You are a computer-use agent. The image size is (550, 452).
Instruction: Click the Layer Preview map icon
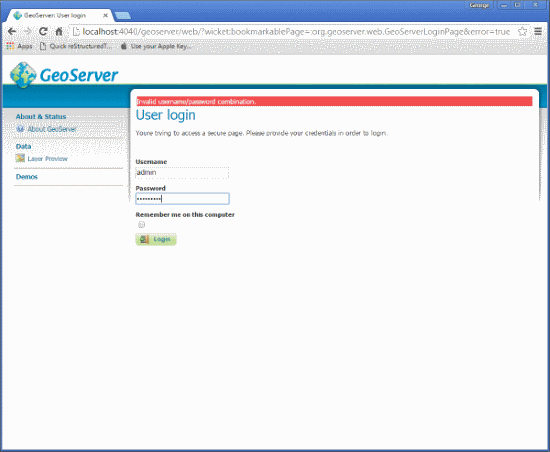tap(20, 158)
